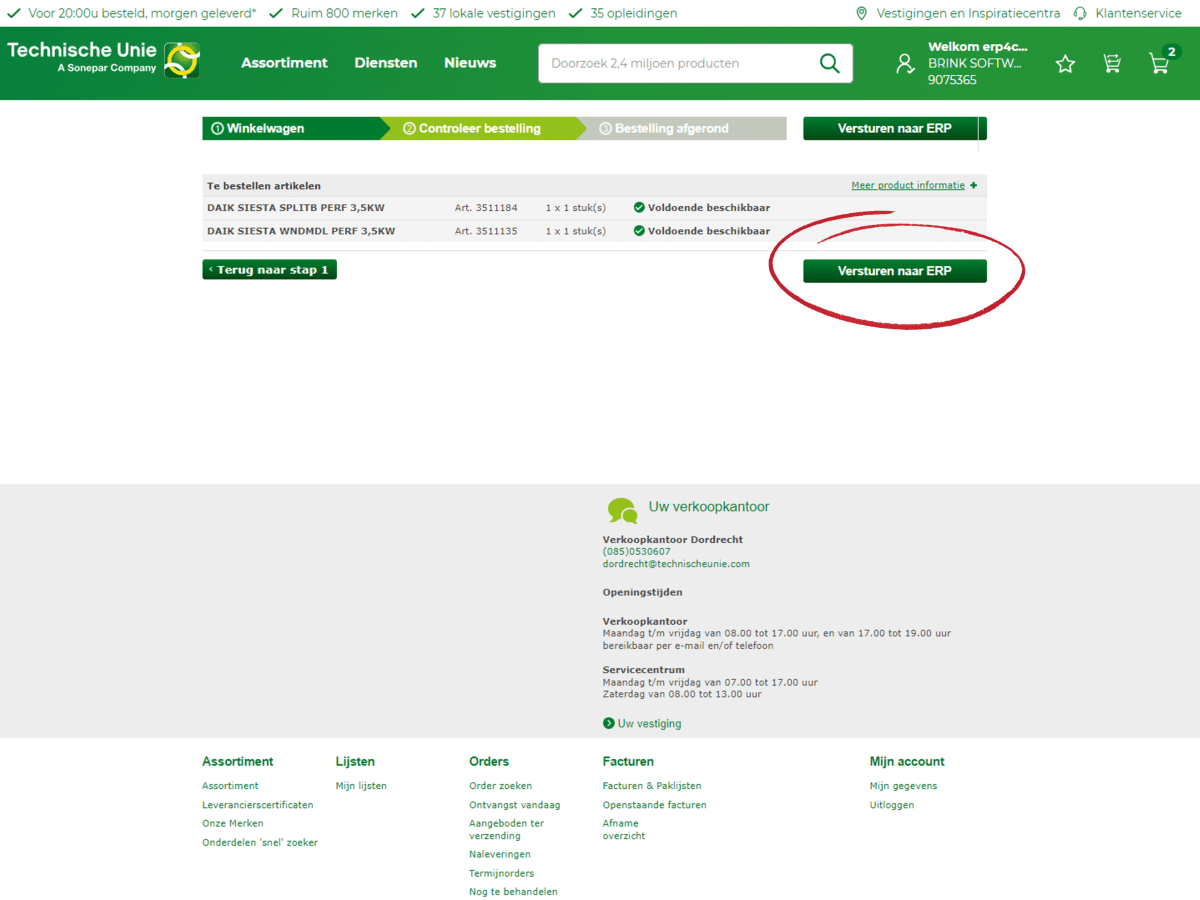Open Termijnorders footer link

pos(502,874)
